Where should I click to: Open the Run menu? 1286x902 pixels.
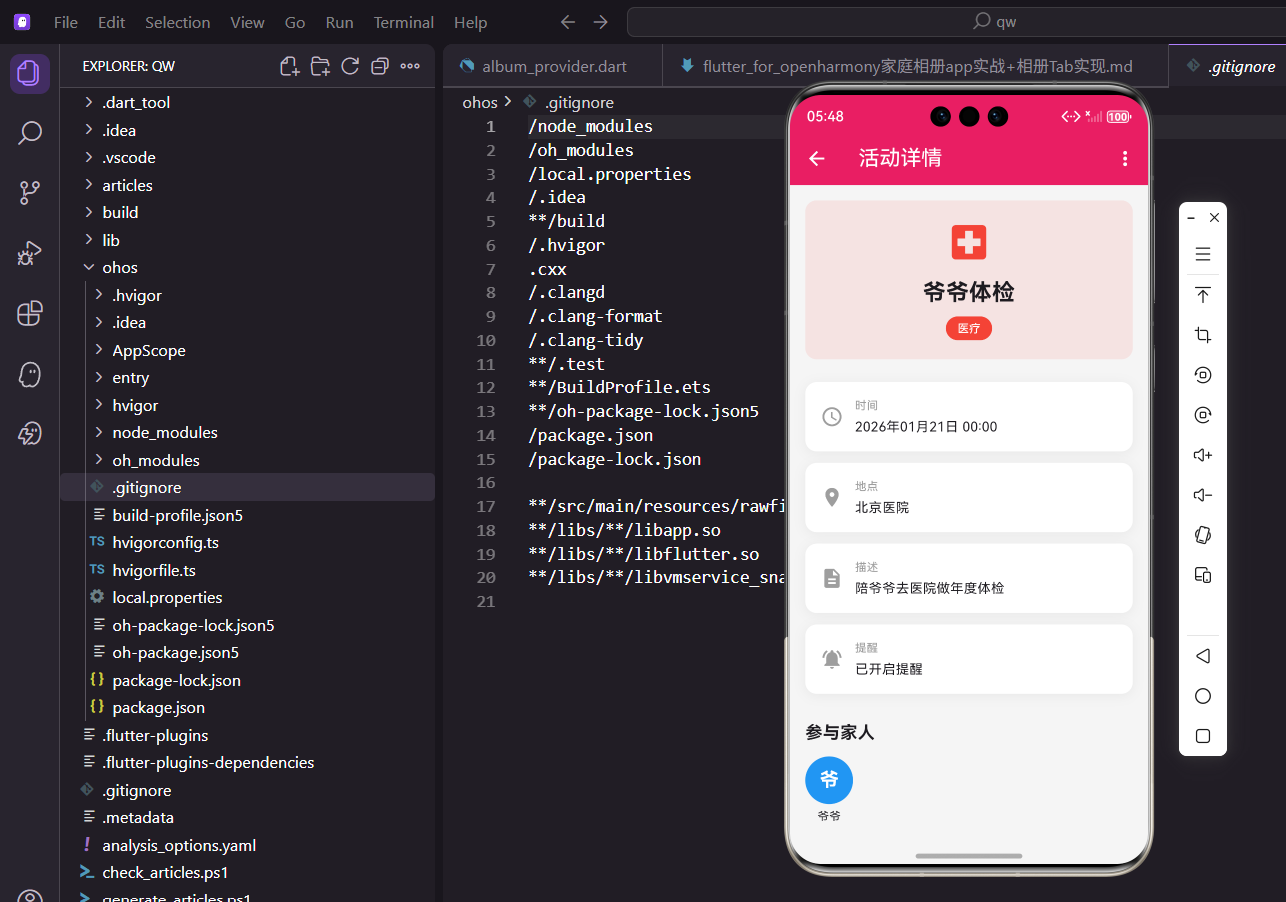tap(339, 21)
